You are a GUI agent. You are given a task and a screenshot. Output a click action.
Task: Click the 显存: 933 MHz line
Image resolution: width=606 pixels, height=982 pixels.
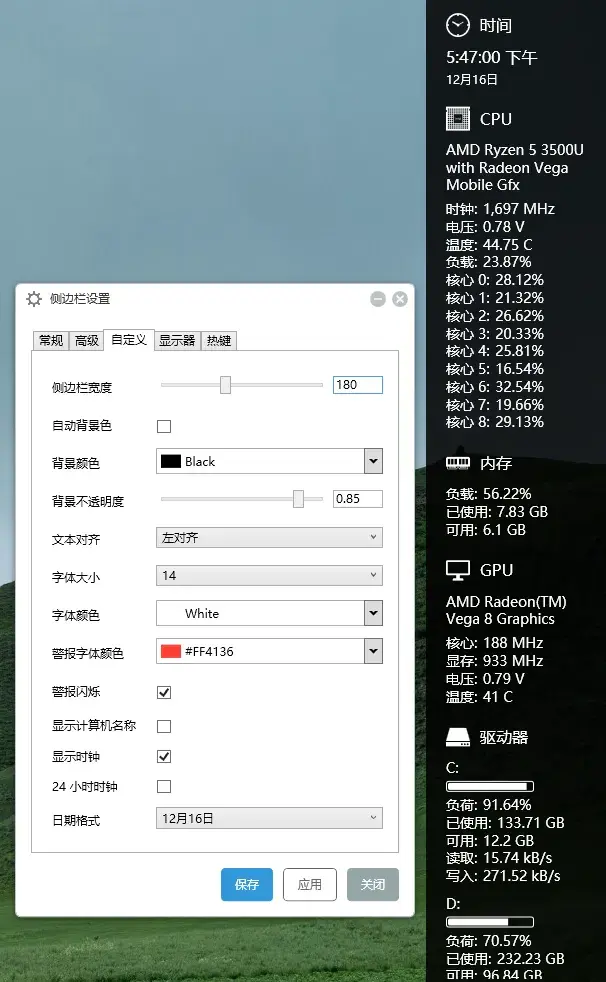tap(495, 661)
